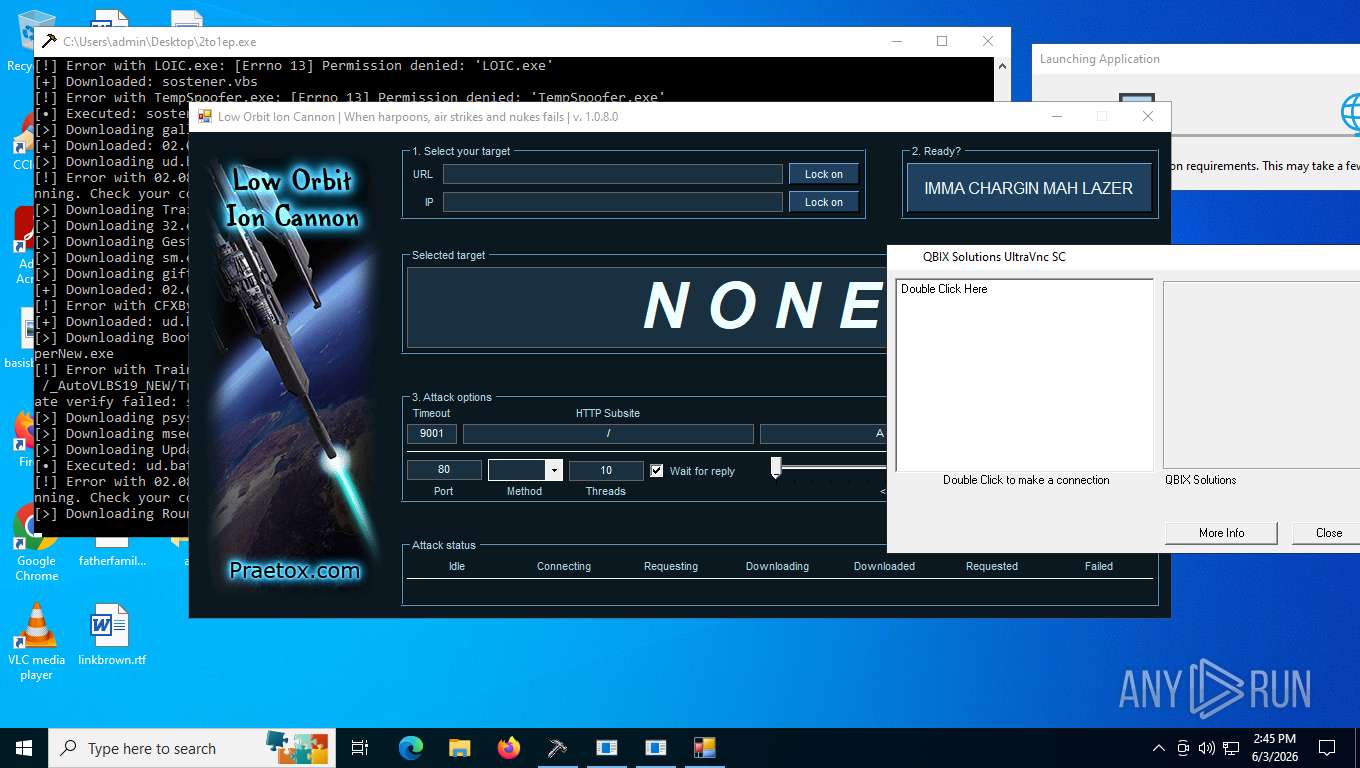Image resolution: width=1360 pixels, height=768 pixels.
Task: Click the Requested attack status column
Action: coord(991,566)
